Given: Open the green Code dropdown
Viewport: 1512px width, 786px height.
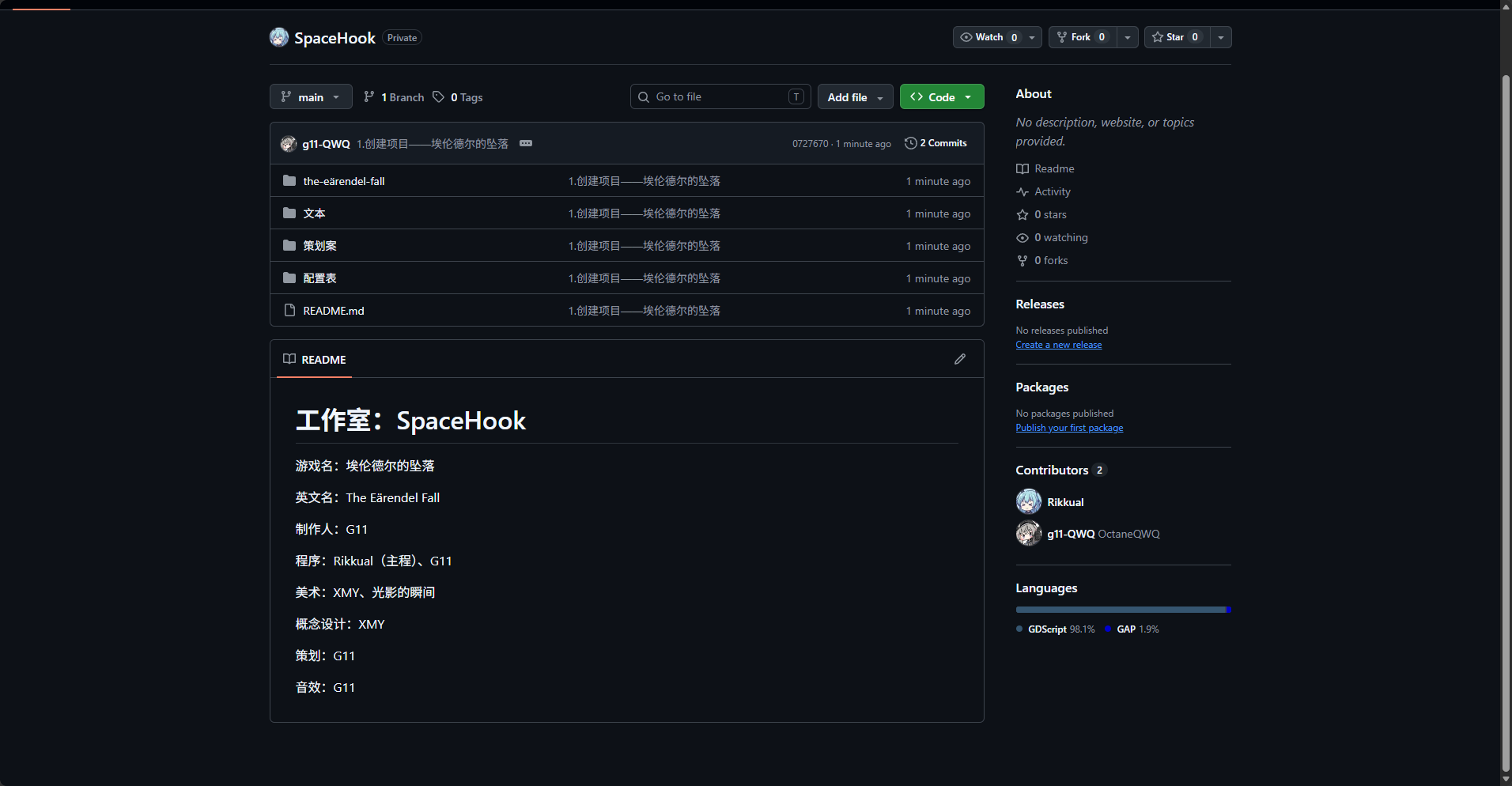Looking at the screenshot, I should (942, 96).
